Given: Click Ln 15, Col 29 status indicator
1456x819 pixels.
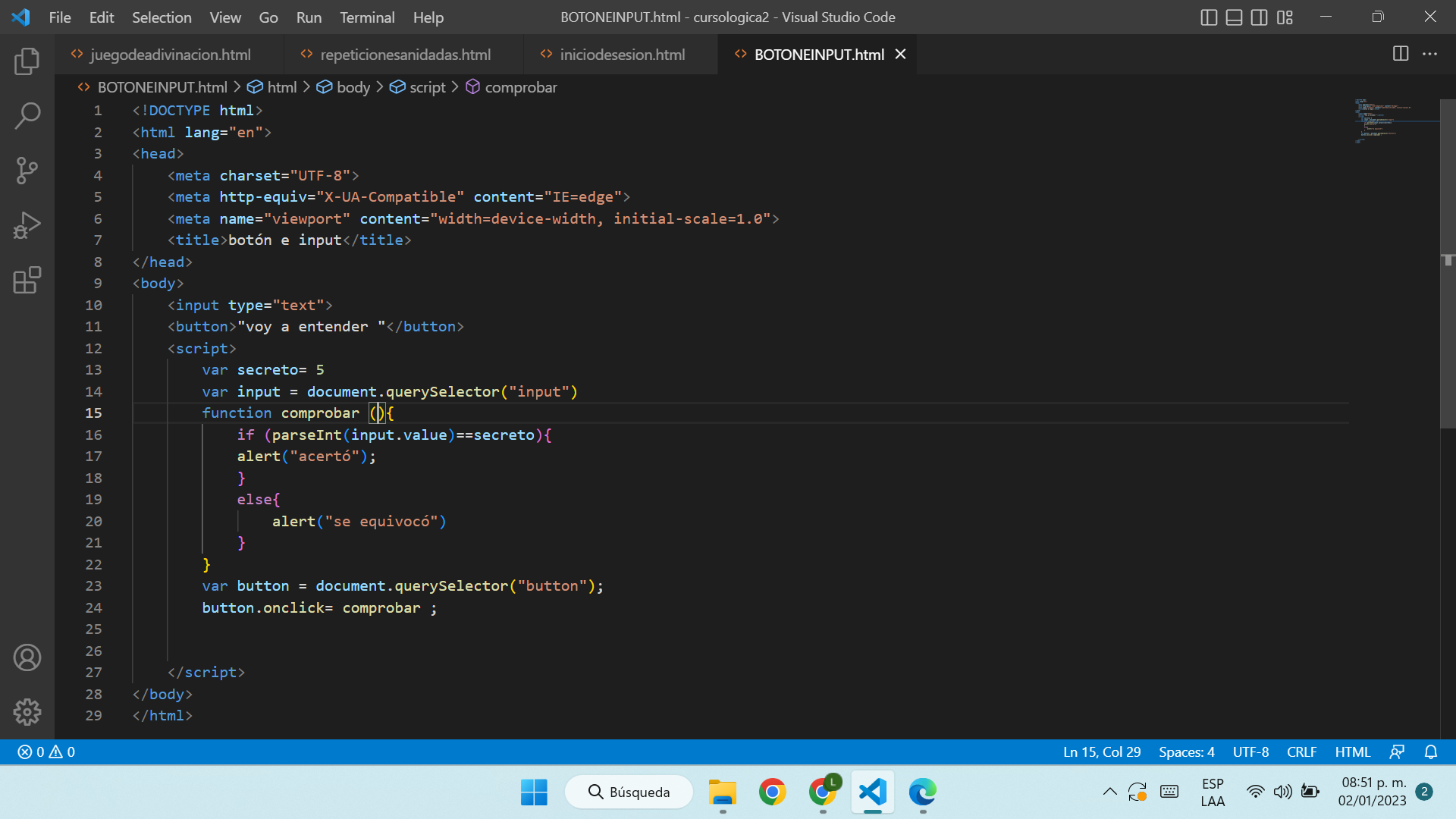Looking at the screenshot, I should point(1101,752).
